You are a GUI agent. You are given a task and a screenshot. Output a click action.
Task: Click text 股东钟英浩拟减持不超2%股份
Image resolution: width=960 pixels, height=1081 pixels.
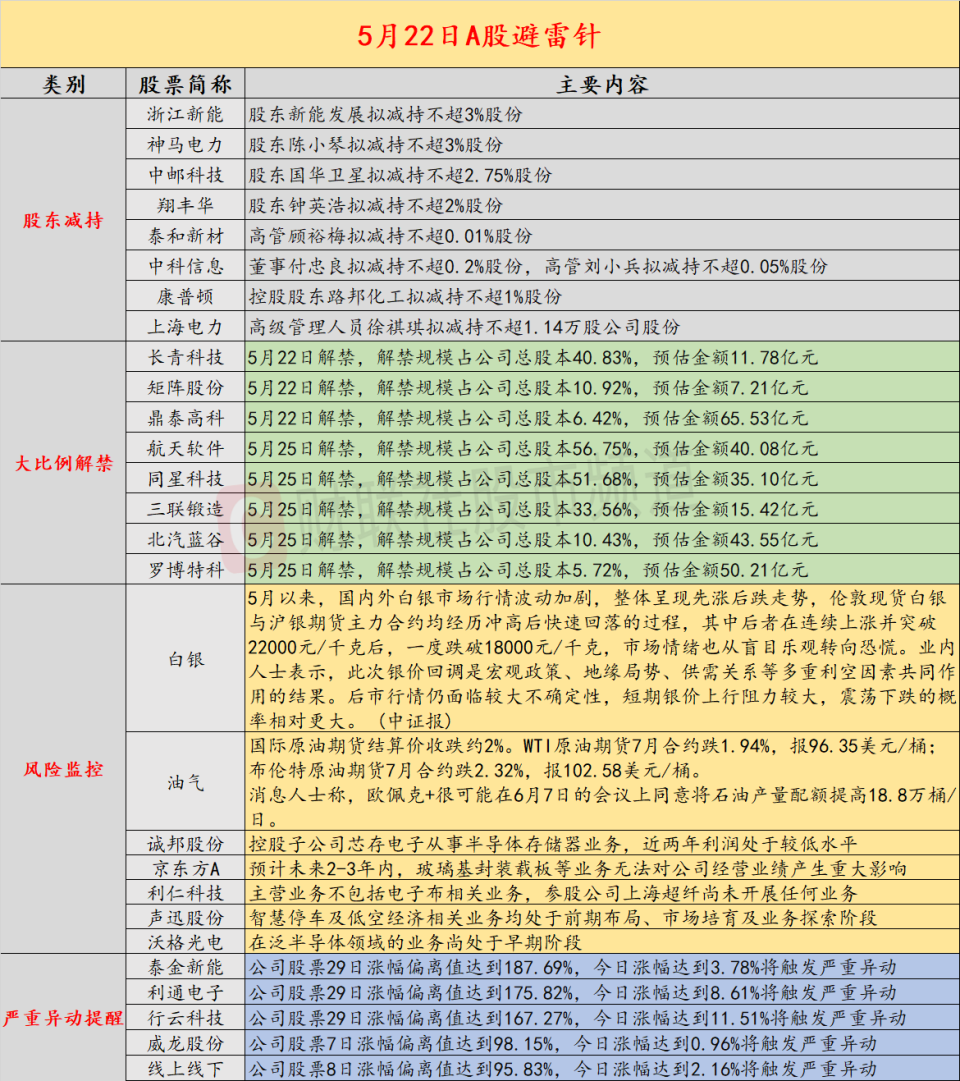pyautogui.click(x=375, y=205)
